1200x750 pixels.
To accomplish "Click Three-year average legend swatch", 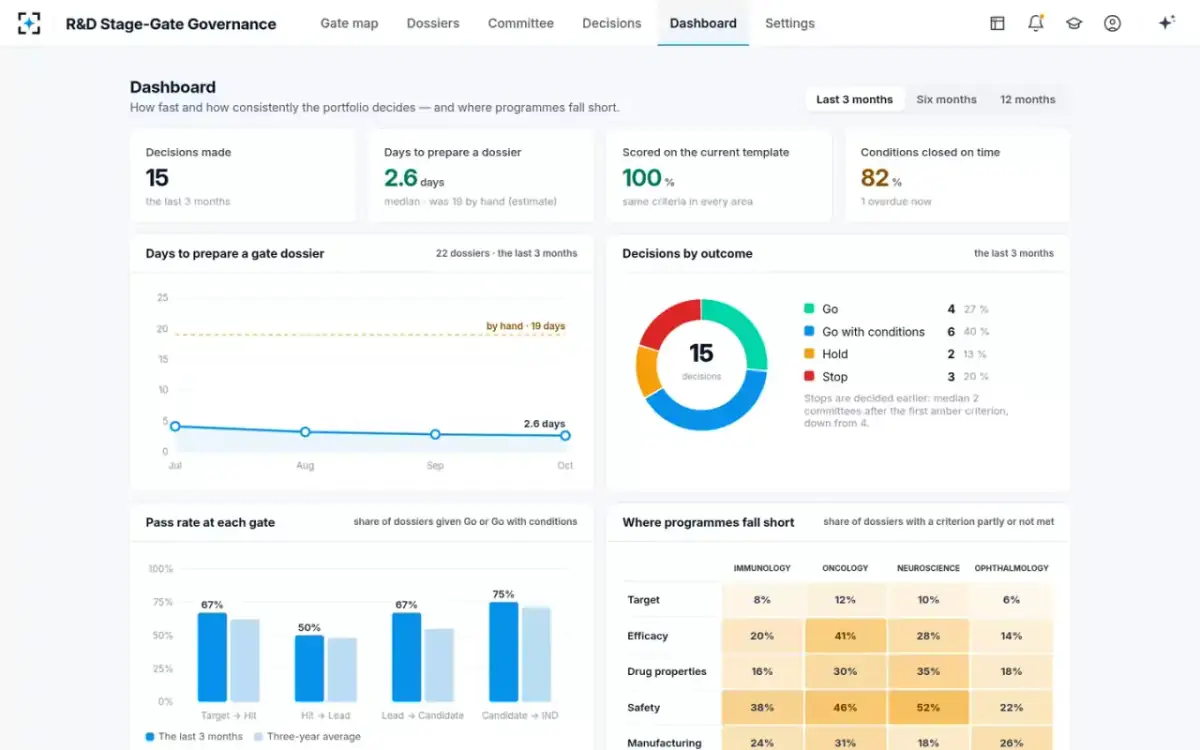I will click(258, 737).
